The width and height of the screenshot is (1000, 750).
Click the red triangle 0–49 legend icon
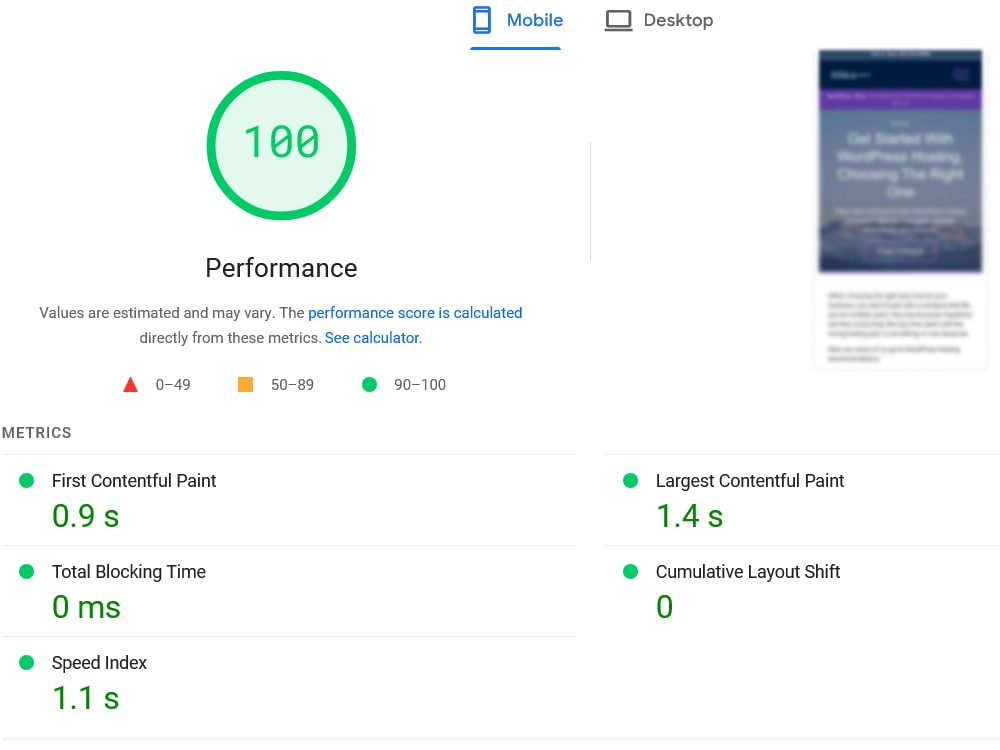pos(130,385)
